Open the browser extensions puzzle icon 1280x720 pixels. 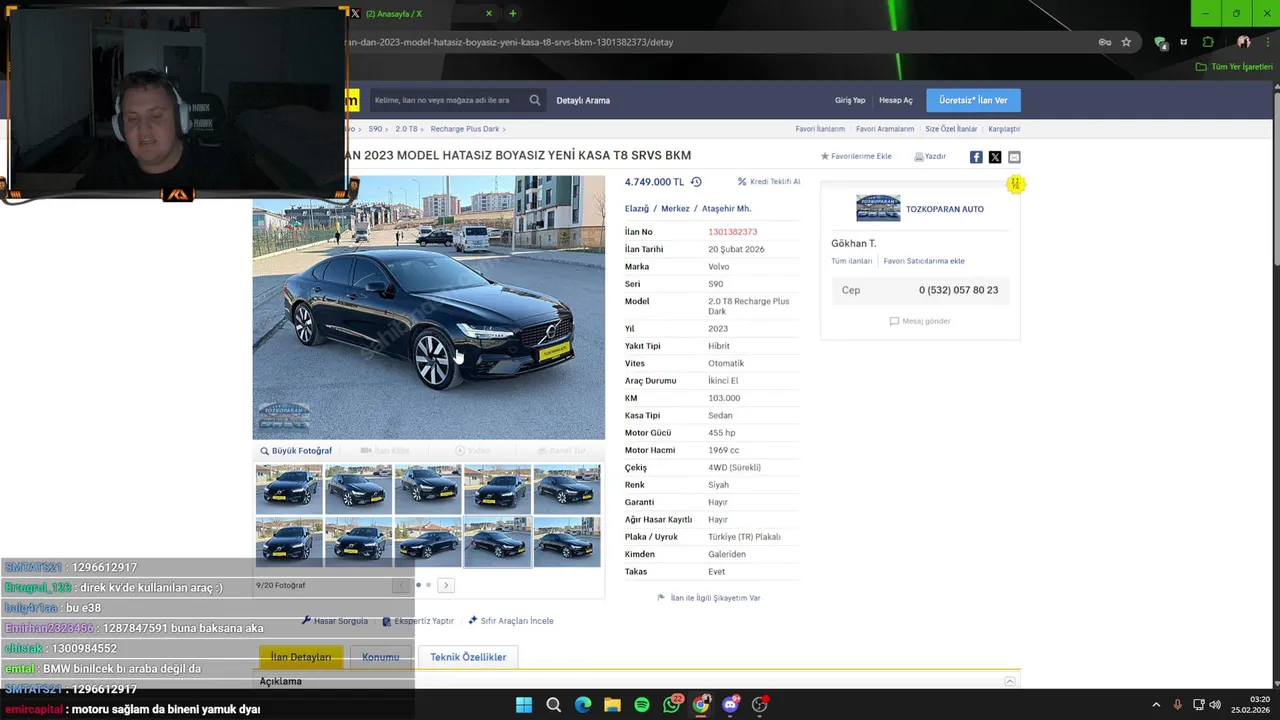click(1208, 42)
